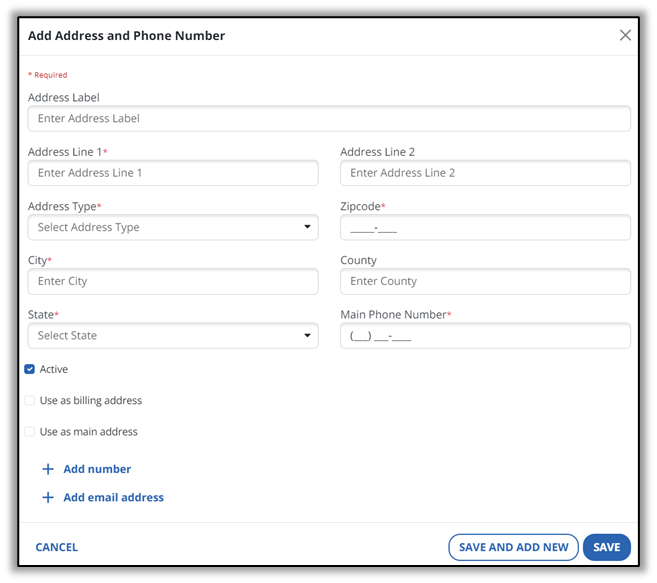Open the Select Address Type dropdown
Viewport: 657px width, 583px height.
[x=173, y=227]
